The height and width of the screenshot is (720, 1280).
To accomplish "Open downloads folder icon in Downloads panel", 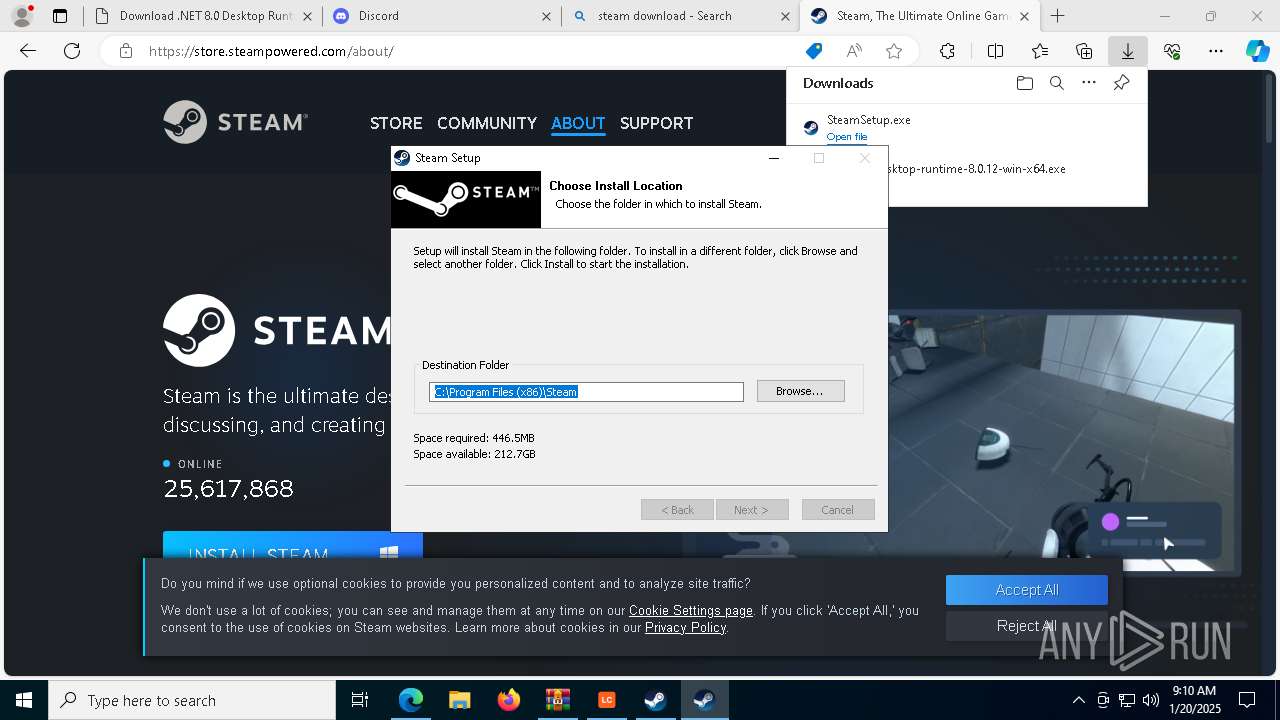I will coord(1024,83).
